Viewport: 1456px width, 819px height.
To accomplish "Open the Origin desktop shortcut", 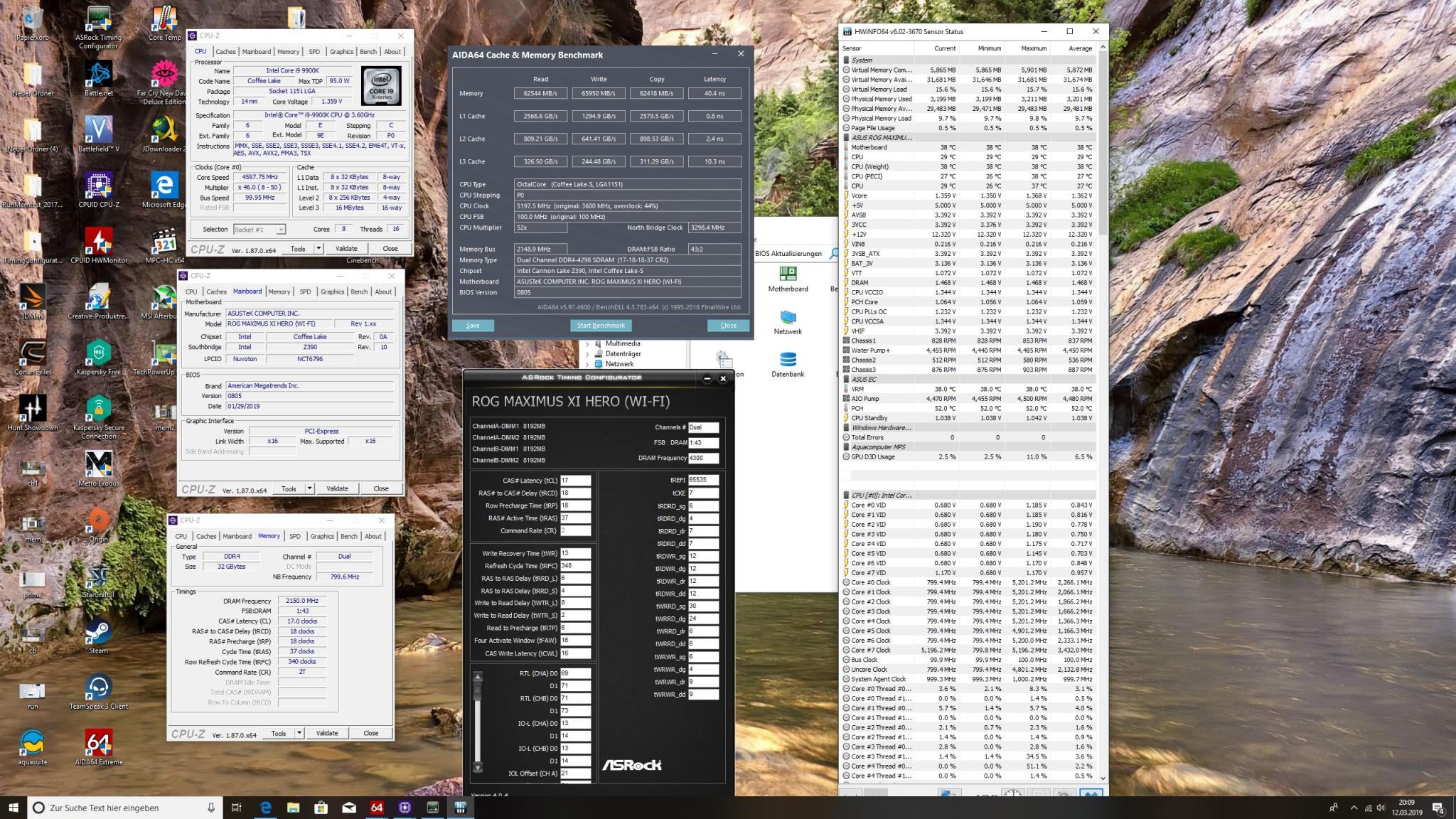I will click(x=99, y=525).
